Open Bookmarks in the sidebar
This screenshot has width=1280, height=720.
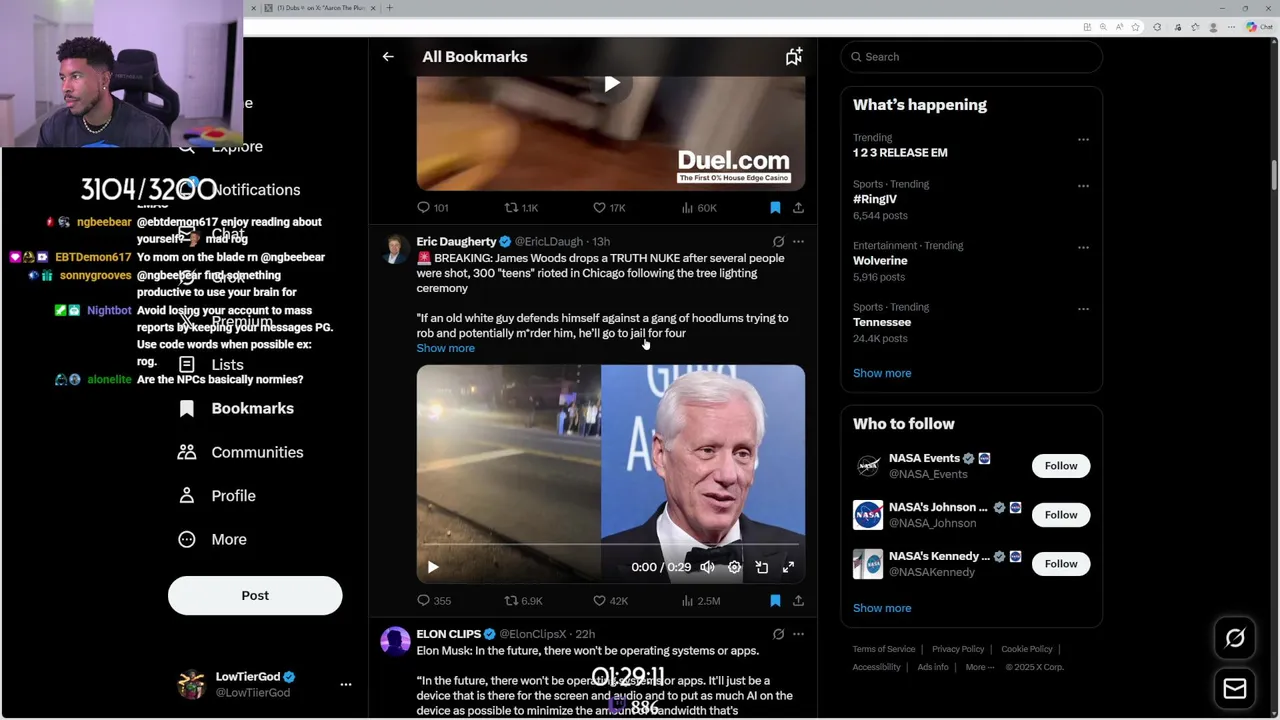[236, 408]
